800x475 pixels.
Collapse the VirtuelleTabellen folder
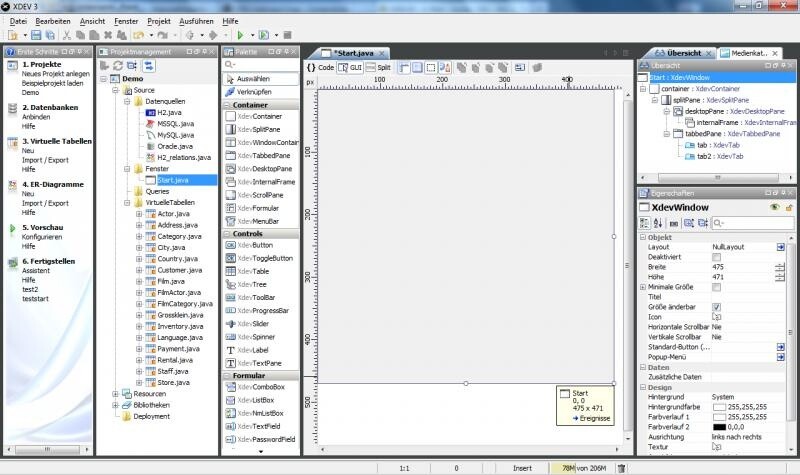(x=128, y=202)
